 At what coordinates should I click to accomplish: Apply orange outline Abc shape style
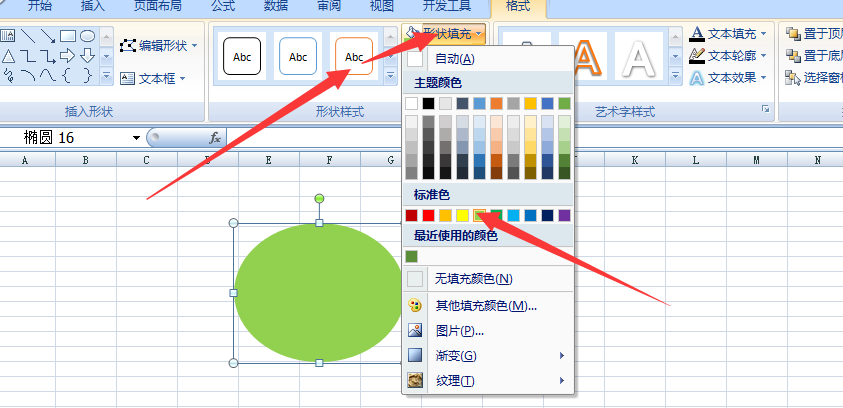[x=354, y=56]
